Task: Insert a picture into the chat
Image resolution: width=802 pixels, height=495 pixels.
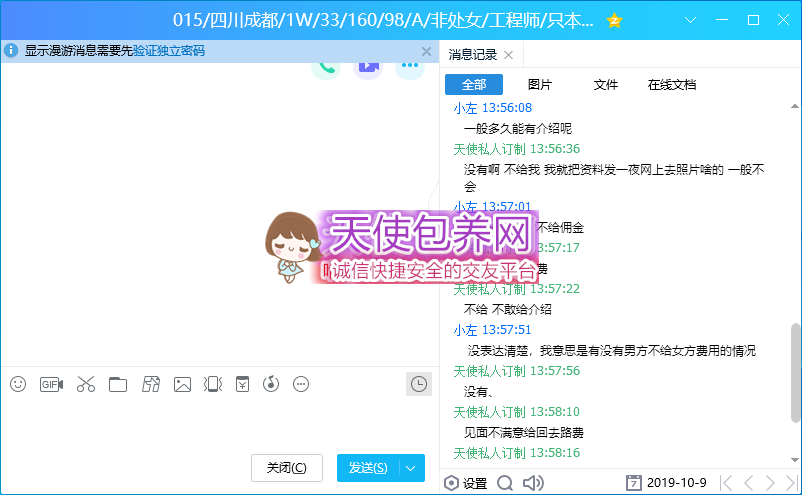Action: (x=182, y=384)
